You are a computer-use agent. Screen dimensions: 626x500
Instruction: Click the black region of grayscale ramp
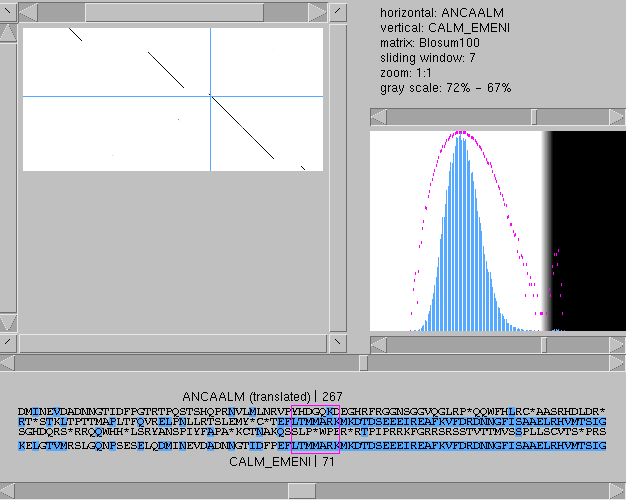click(x=588, y=231)
